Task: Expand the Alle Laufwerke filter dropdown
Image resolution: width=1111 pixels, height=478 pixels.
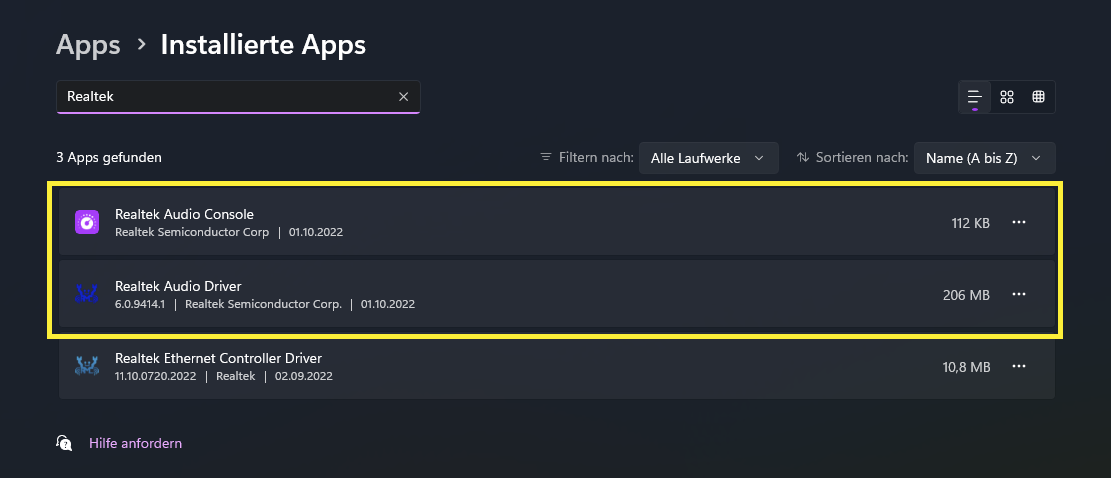Action: tap(708, 158)
